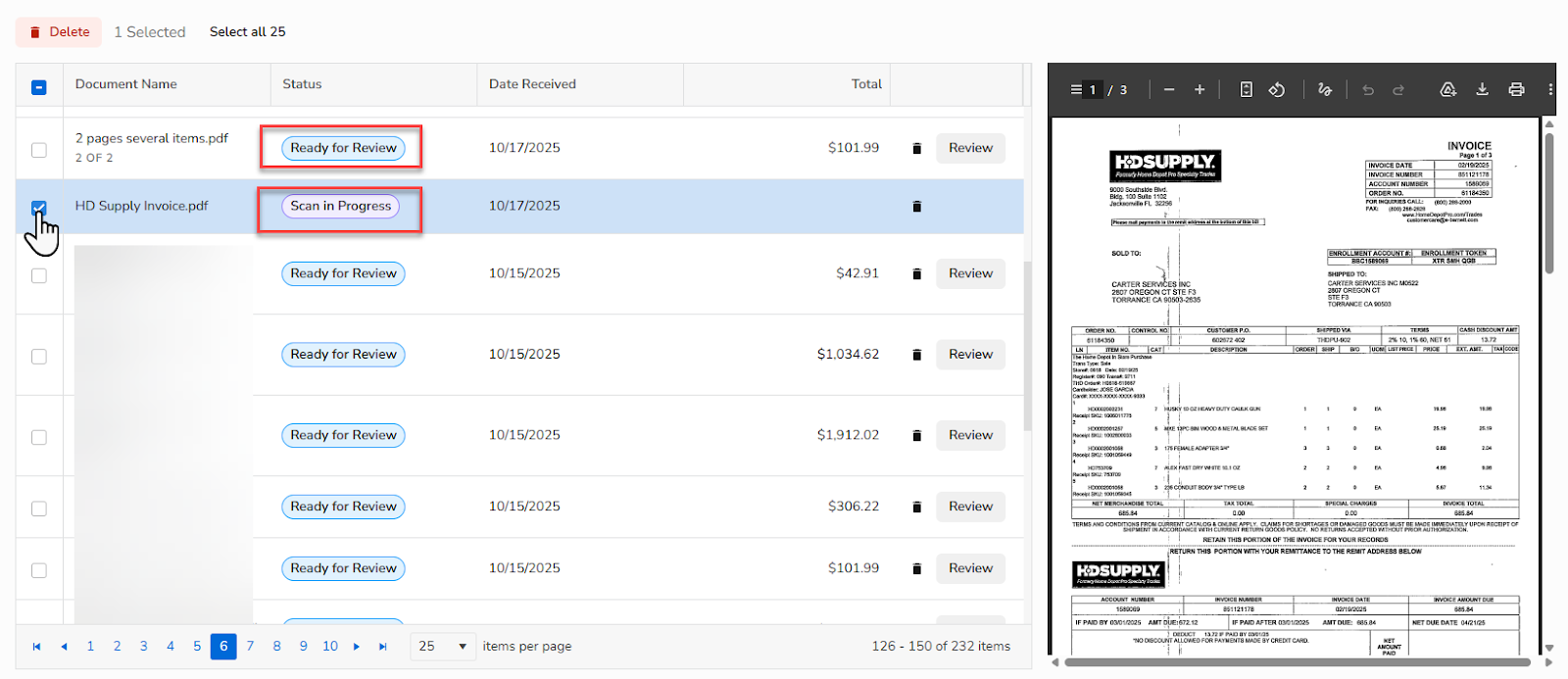Uncheck the HD Supply Invoice.pdf checkbox
Image resolution: width=1568 pixels, height=679 pixels.
(x=39, y=208)
